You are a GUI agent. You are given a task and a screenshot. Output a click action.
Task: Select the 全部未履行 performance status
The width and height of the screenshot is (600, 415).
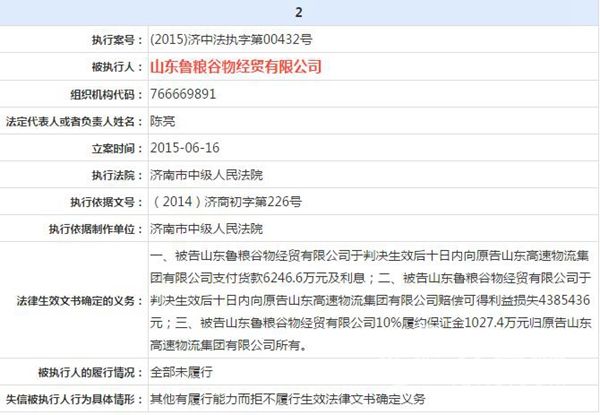coord(176,372)
